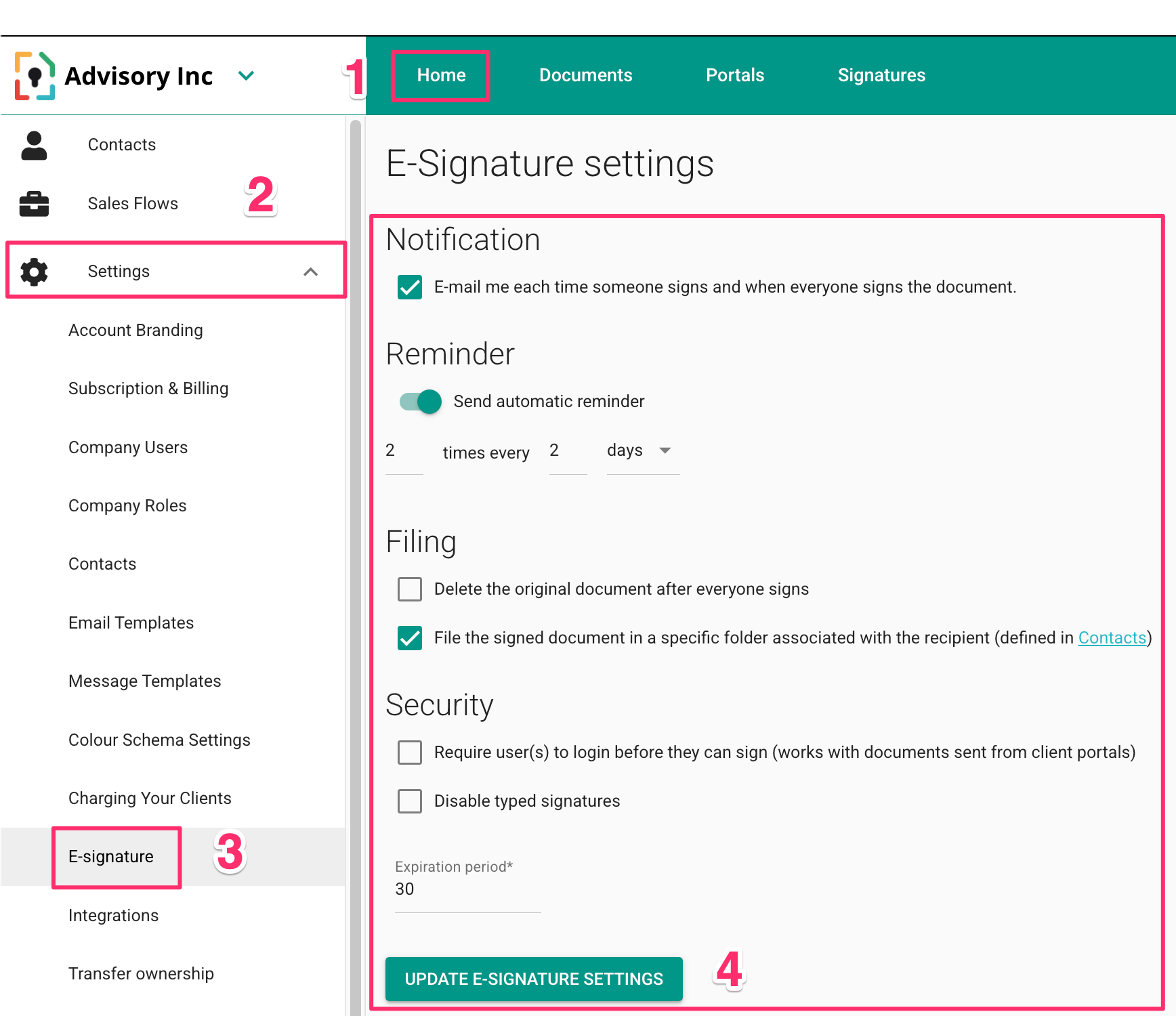Turn off Send automatic reminder toggle
This screenshot has width=1176, height=1016.
421,402
